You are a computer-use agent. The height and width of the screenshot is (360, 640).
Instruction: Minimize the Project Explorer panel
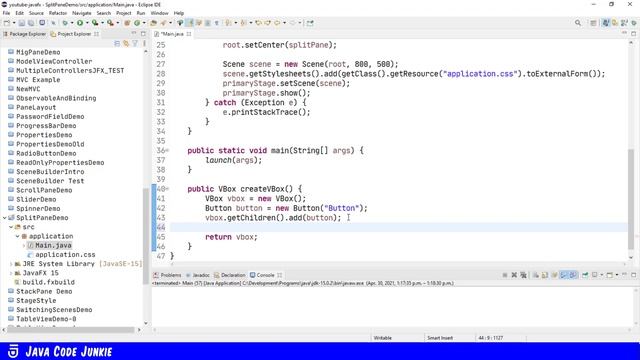[134, 33]
